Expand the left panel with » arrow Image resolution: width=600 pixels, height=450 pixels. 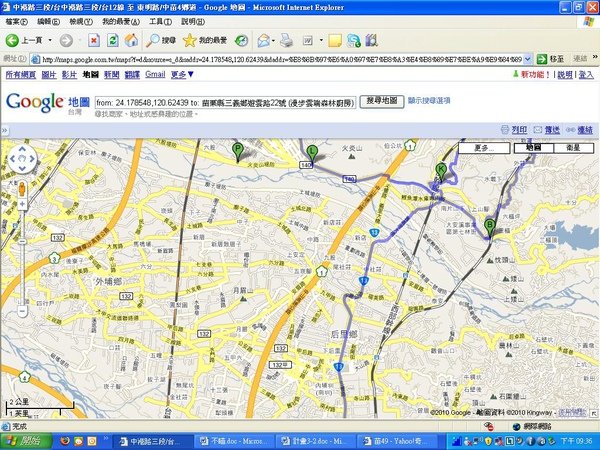pos(4,130)
